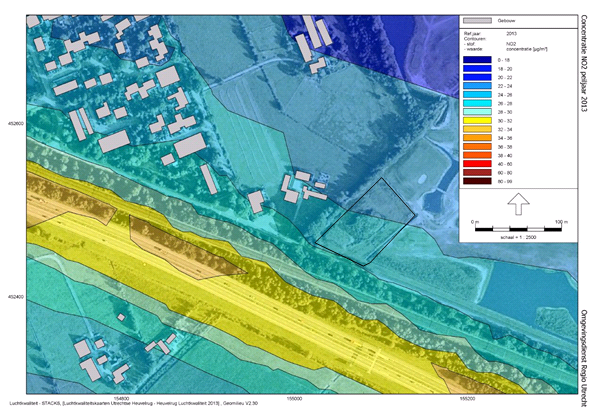Screen dimensions: 602x416
Task: Click the 452400 y-axis coordinate label
Action: click(x=16, y=297)
